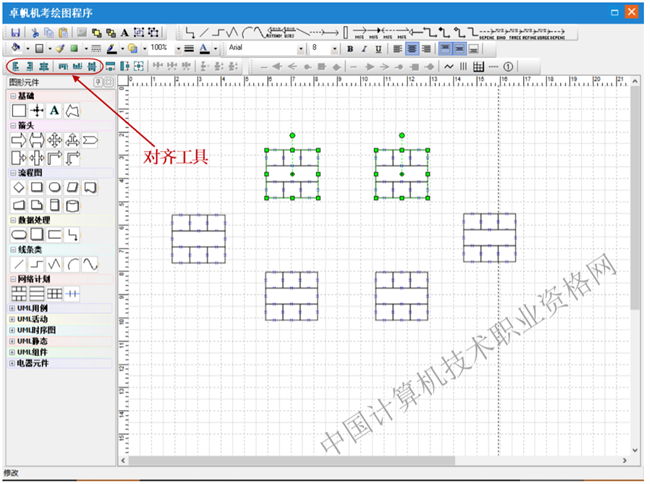The width and height of the screenshot is (650, 484).
Task: Open the Arial font name dropdown
Action: click(301, 48)
